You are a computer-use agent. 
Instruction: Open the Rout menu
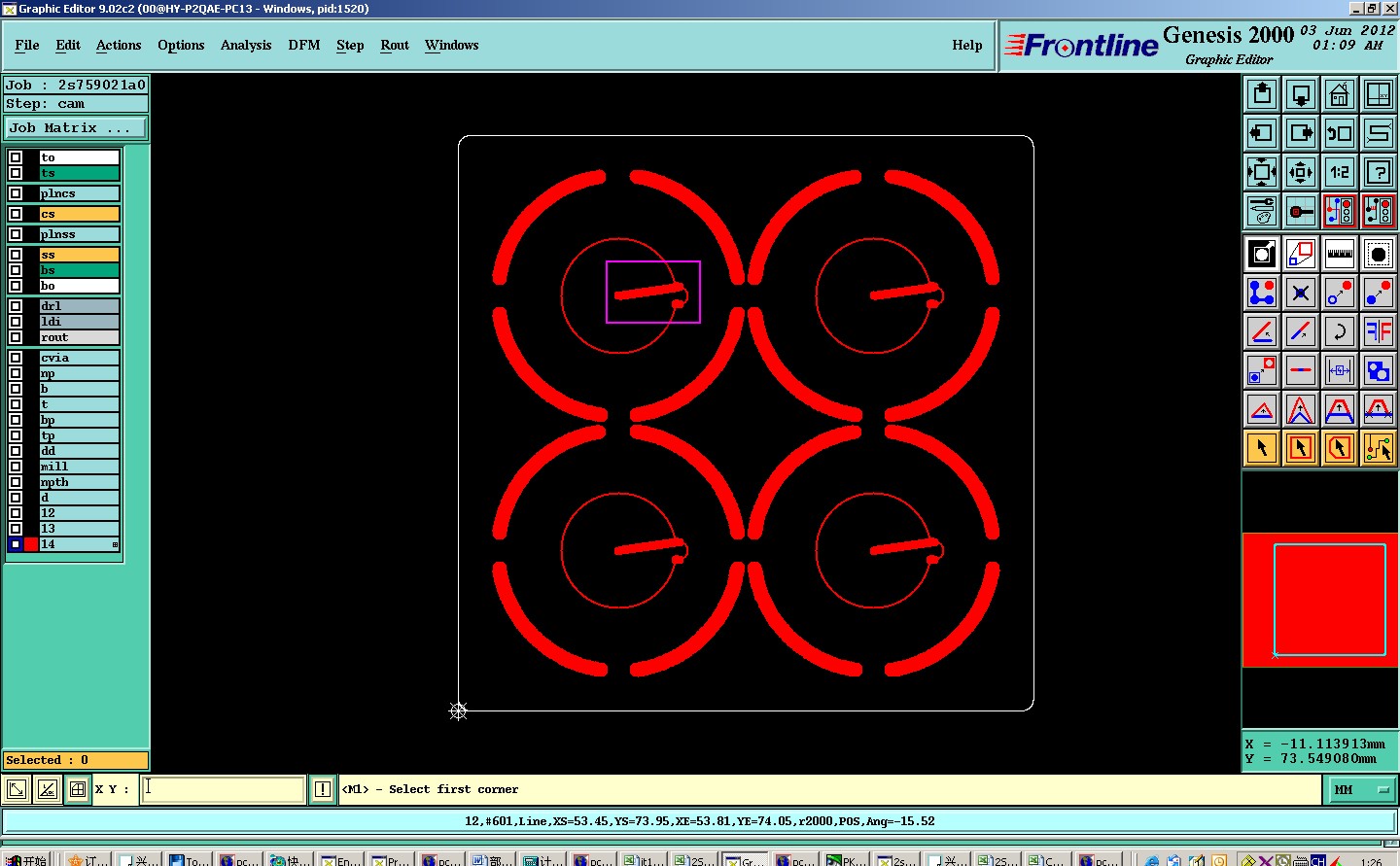[x=395, y=45]
